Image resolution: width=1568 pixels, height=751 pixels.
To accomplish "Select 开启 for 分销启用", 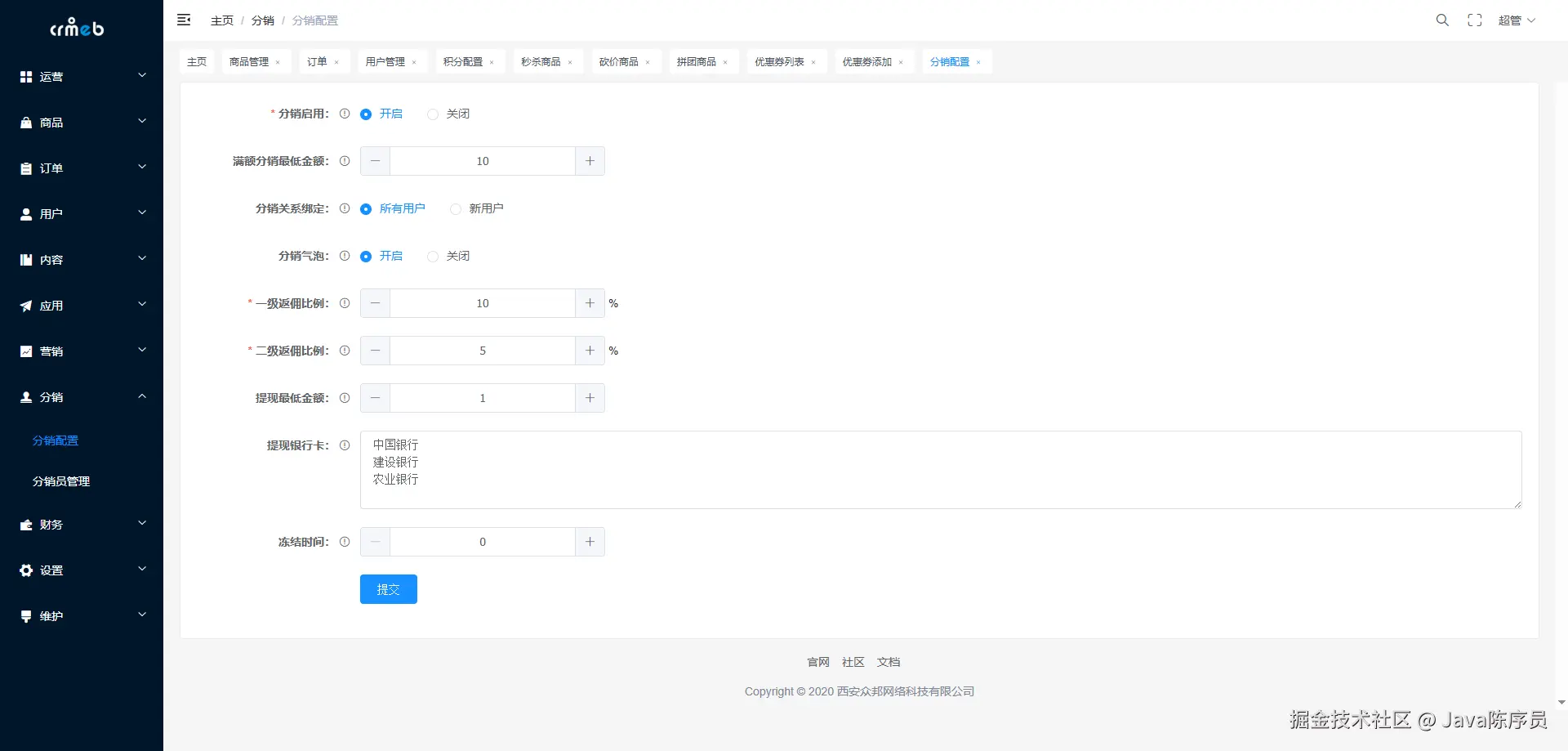I will point(381,114).
